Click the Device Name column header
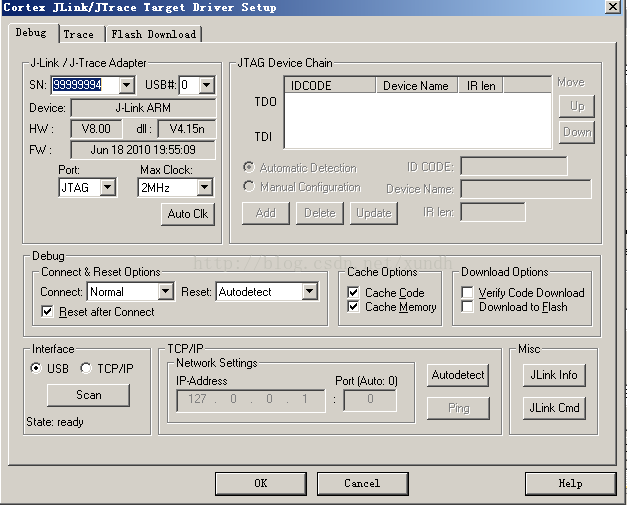The image size is (627, 505). (416, 86)
